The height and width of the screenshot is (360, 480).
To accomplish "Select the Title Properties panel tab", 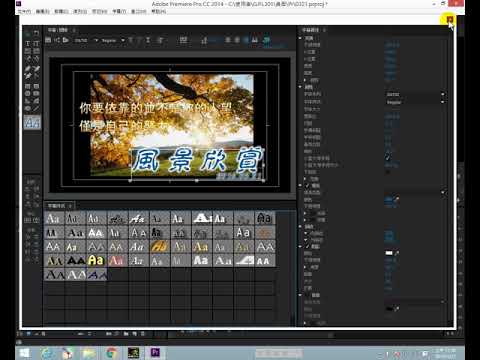I will (311, 30).
